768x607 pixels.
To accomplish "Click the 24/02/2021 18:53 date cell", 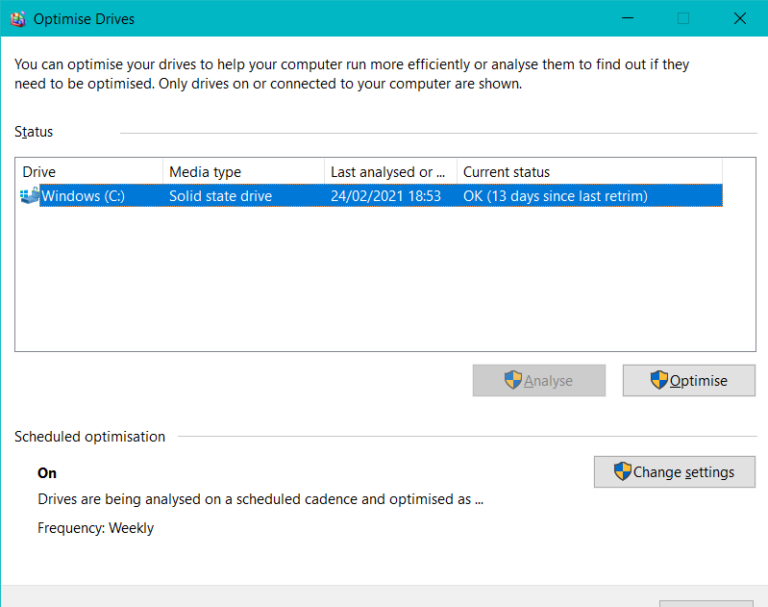I will point(385,196).
